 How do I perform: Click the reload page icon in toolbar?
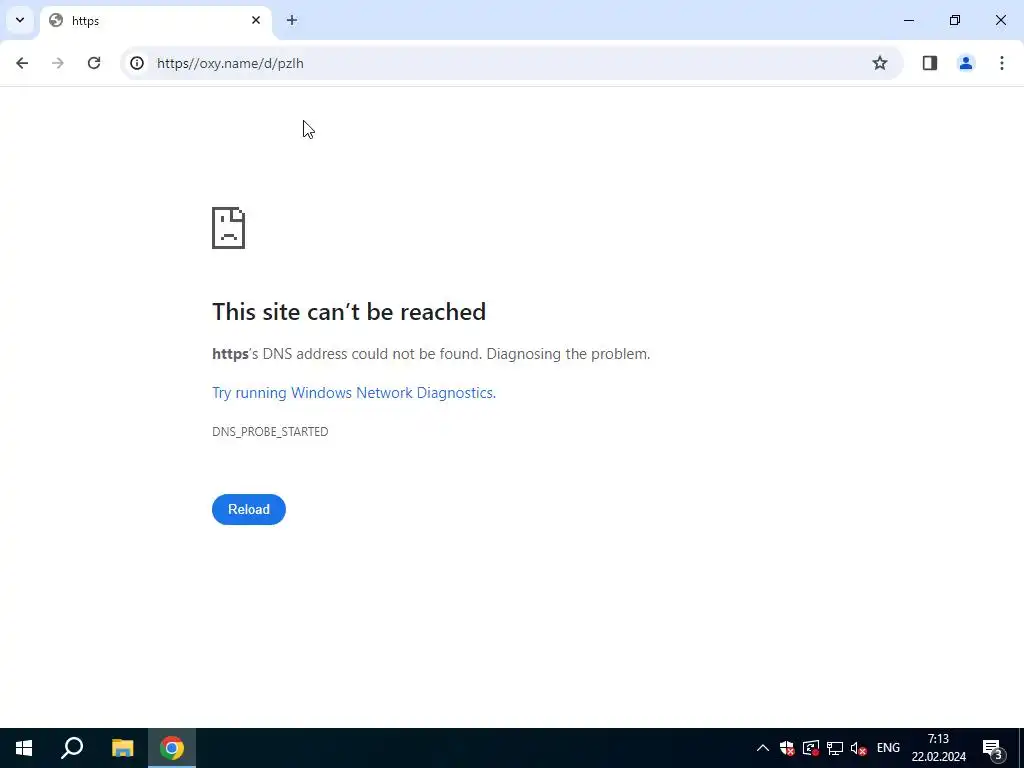(x=94, y=63)
